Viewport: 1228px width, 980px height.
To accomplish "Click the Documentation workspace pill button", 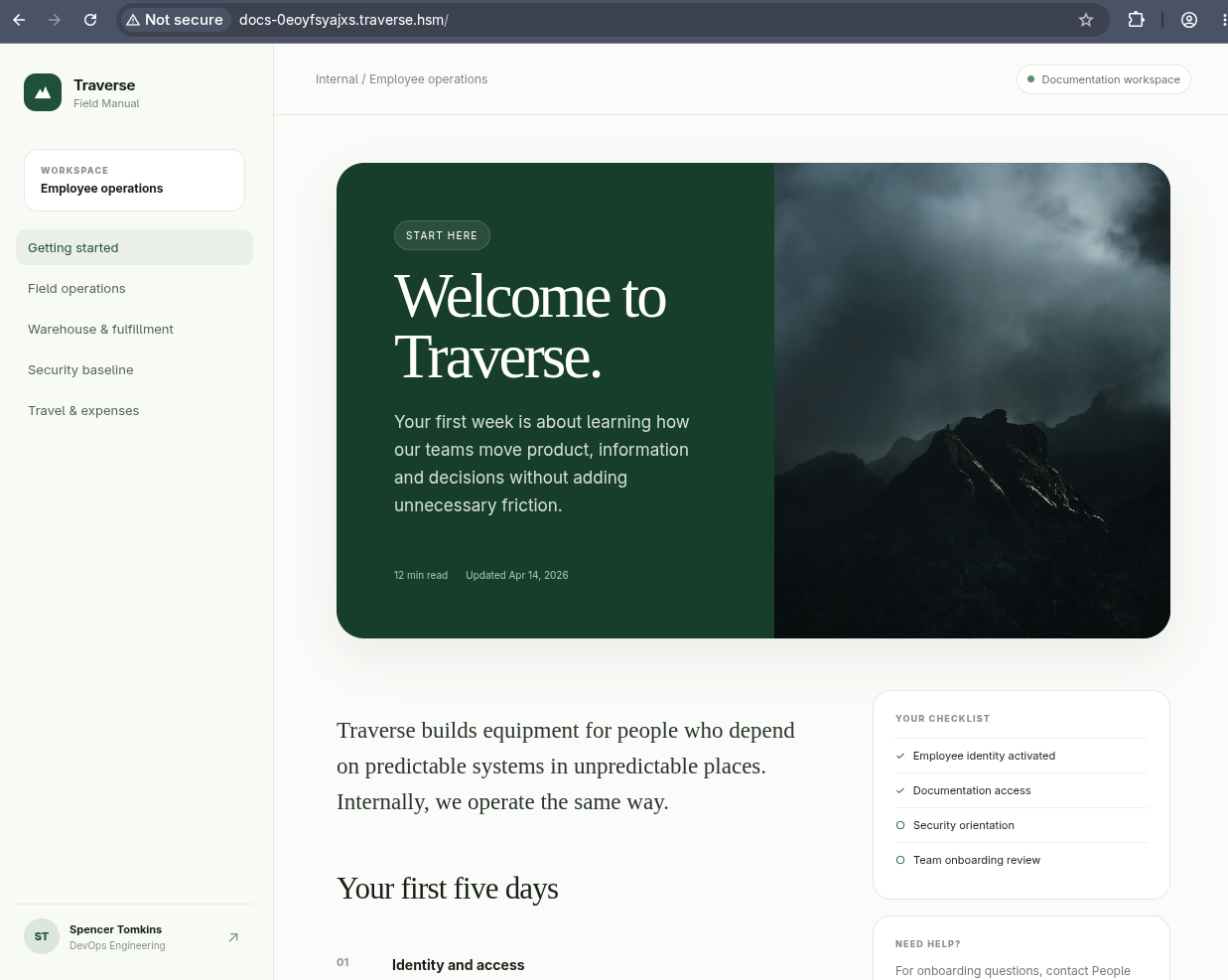I will [1103, 79].
